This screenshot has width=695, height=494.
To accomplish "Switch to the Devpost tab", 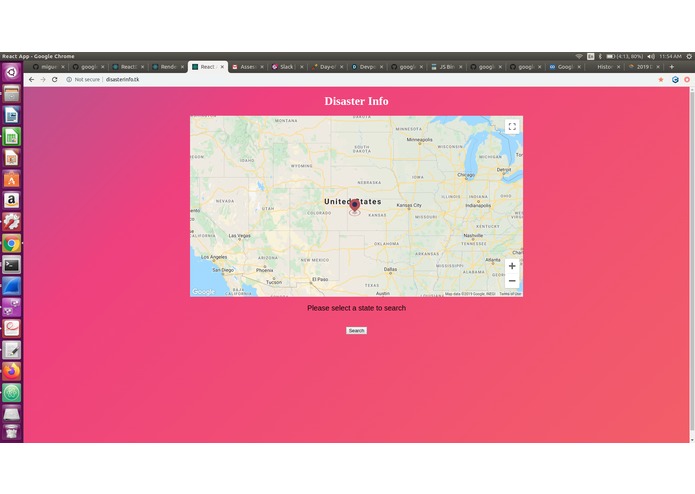I will click(367, 67).
